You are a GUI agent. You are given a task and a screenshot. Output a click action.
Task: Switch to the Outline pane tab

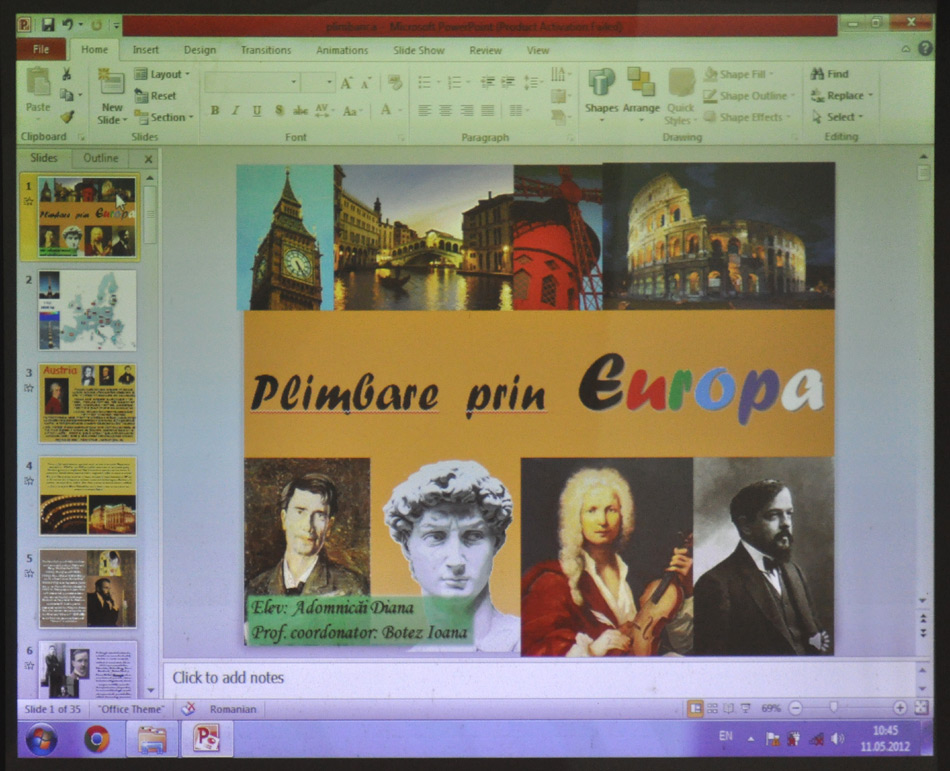(101, 158)
